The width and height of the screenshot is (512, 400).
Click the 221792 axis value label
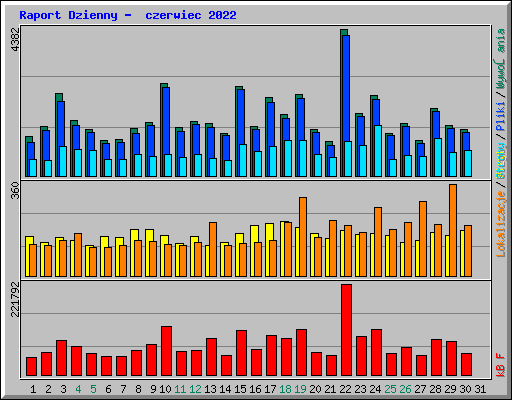pyautogui.click(x=15, y=299)
